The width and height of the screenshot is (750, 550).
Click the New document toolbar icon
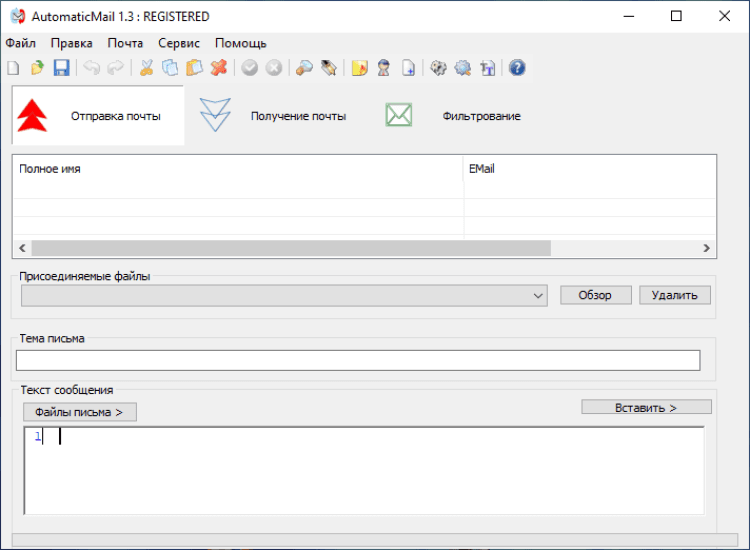[x=13, y=68]
